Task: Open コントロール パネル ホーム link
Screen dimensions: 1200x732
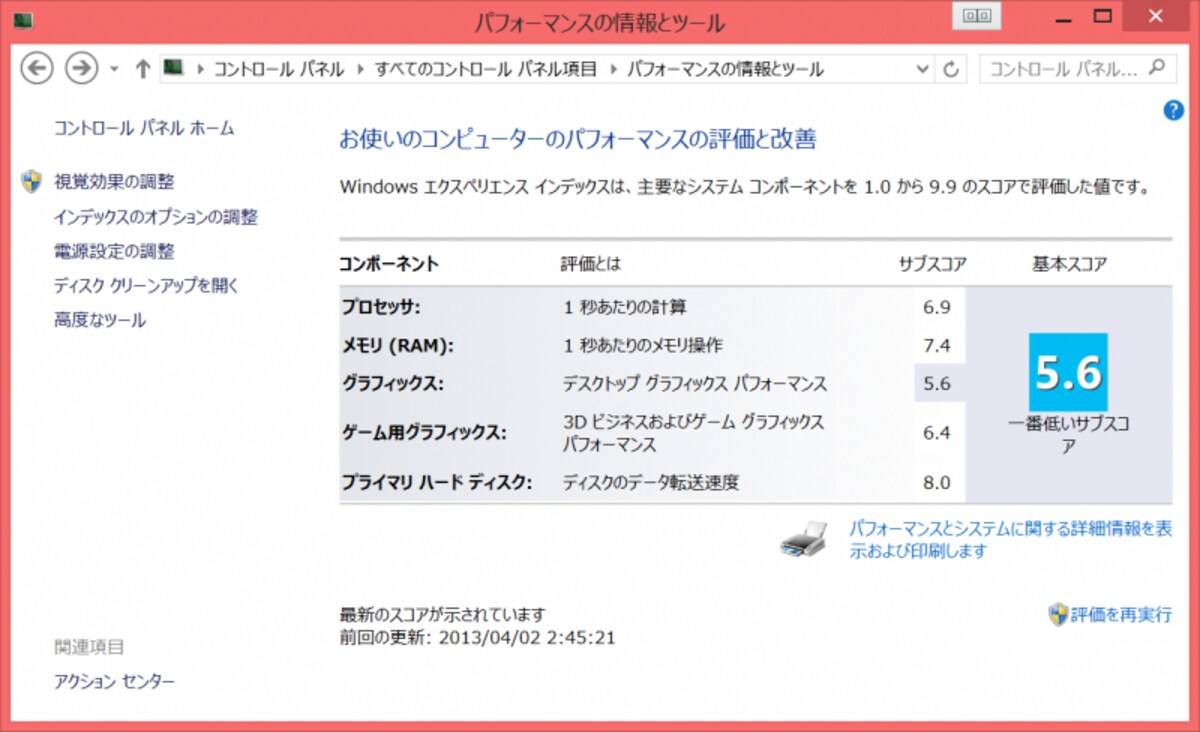Action: click(x=144, y=128)
